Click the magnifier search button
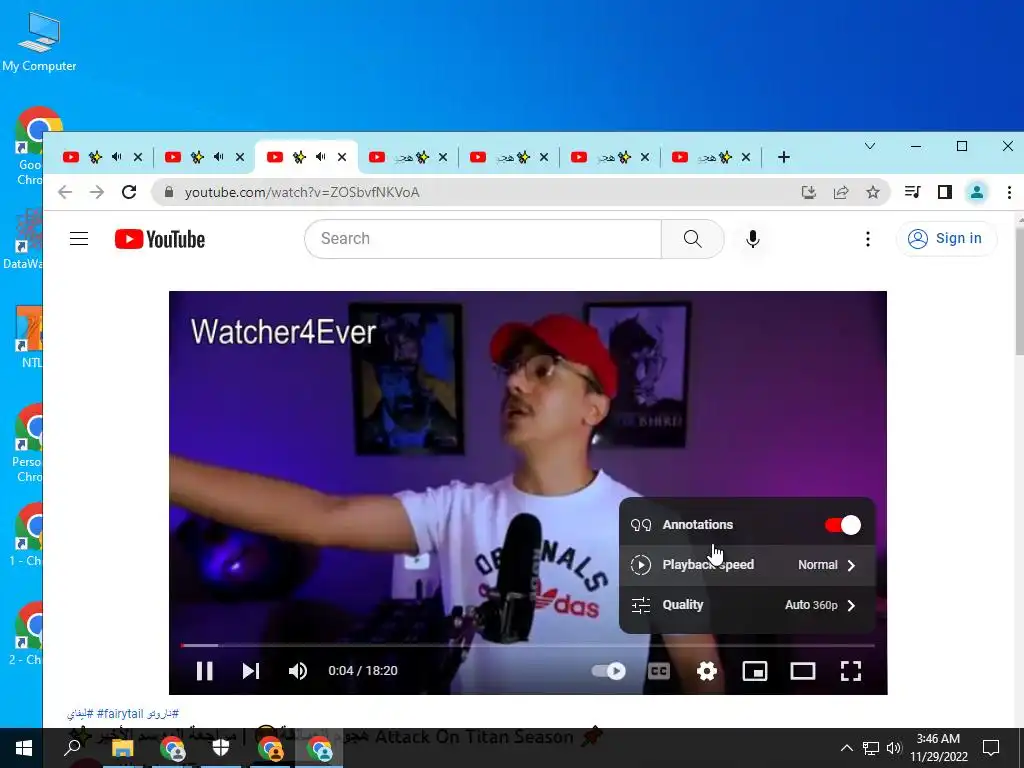Image resolution: width=1024 pixels, height=768 pixels. (693, 239)
